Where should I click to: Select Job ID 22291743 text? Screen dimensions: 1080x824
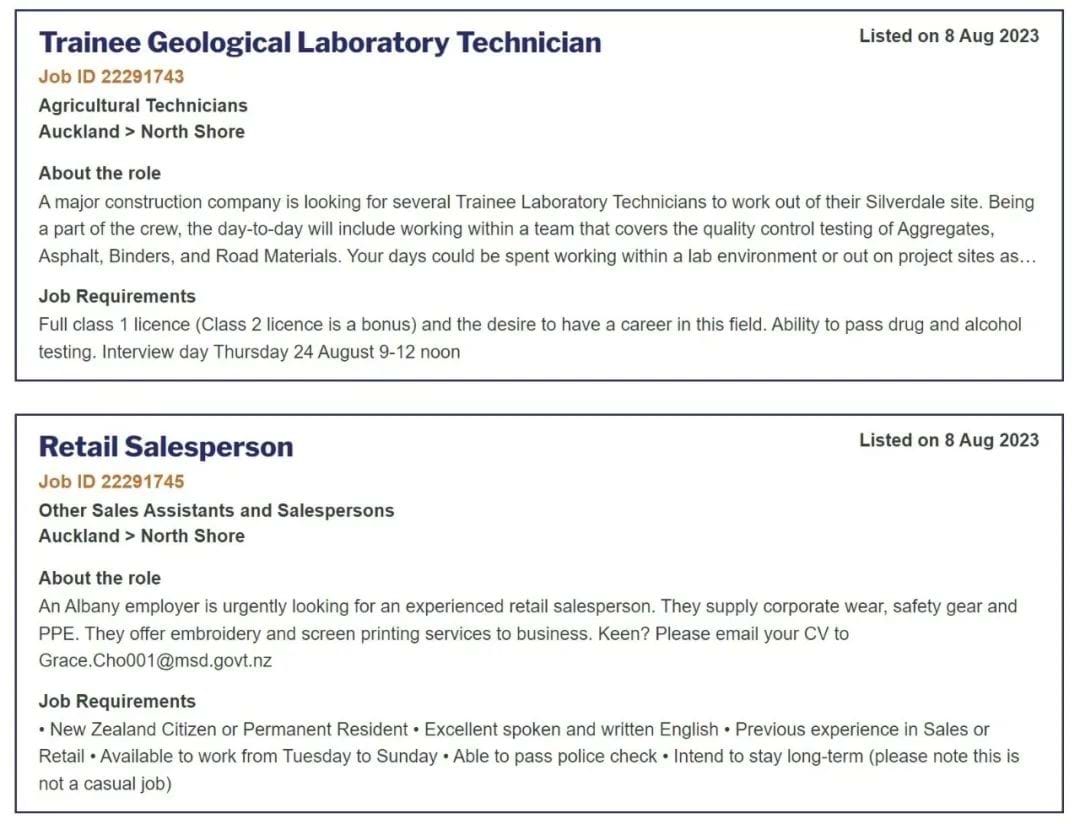pyautogui.click(x=112, y=76)
